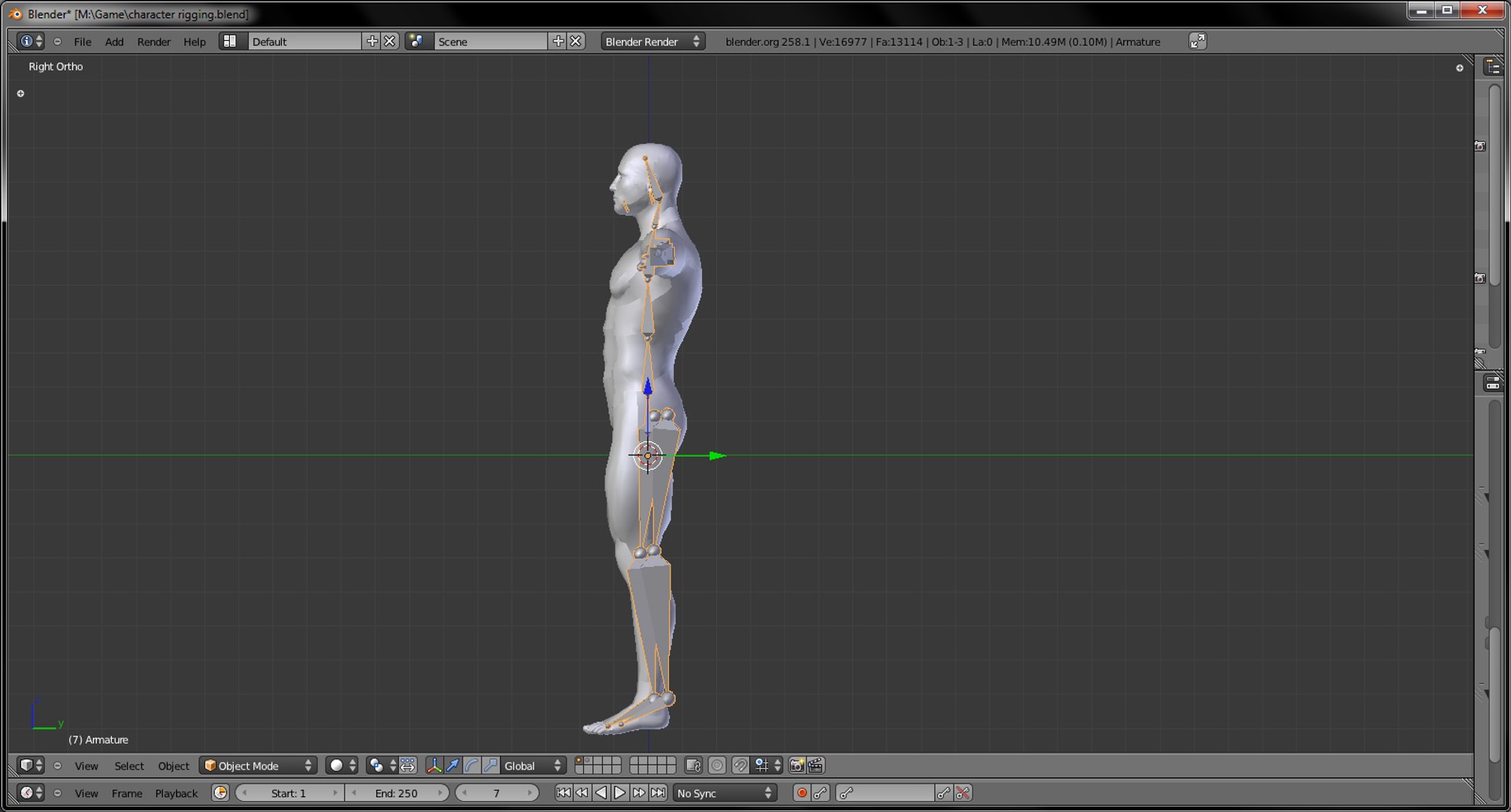1511x812 pixels.
Task: Open the File menu
Action: coord(83,42)
